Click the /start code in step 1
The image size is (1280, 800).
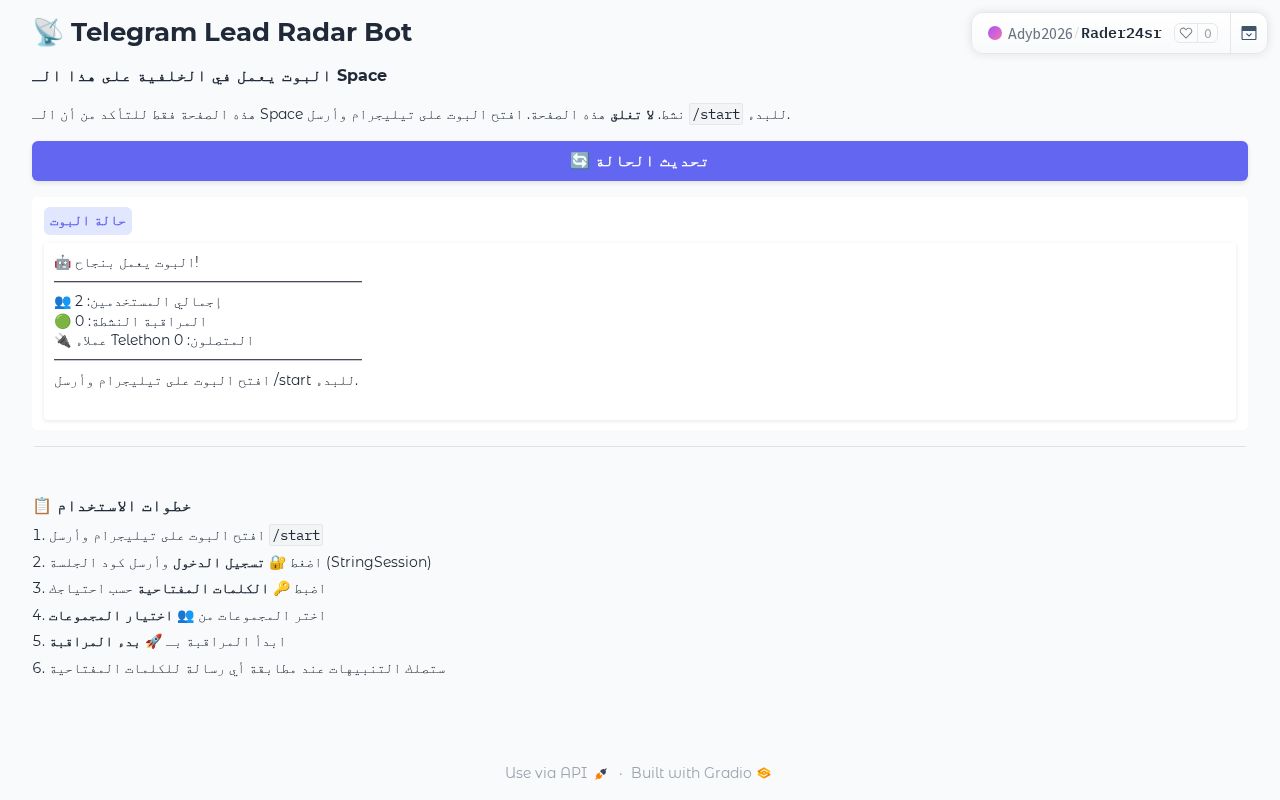(296, 535)
